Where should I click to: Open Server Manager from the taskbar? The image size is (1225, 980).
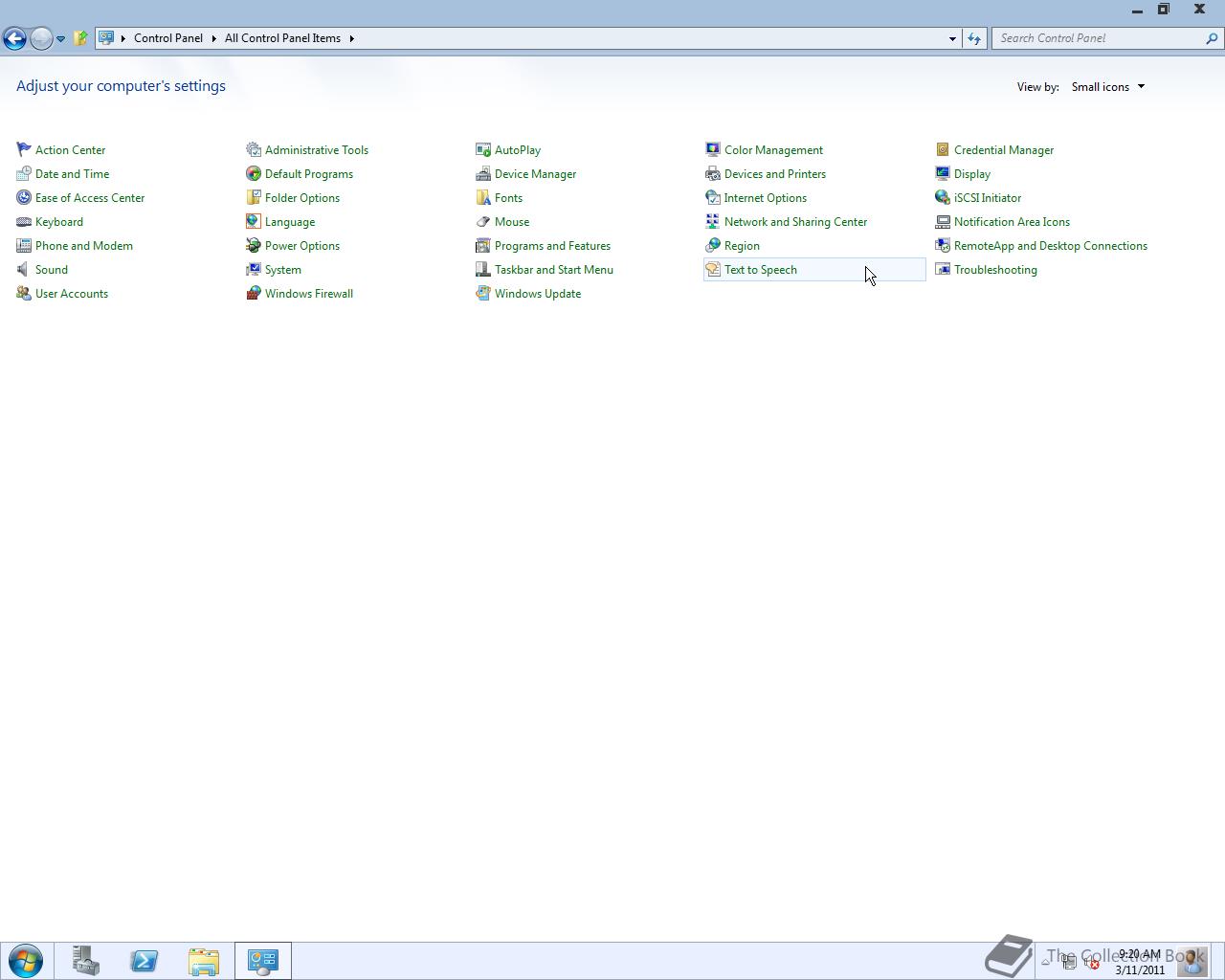tap(86, 961)
